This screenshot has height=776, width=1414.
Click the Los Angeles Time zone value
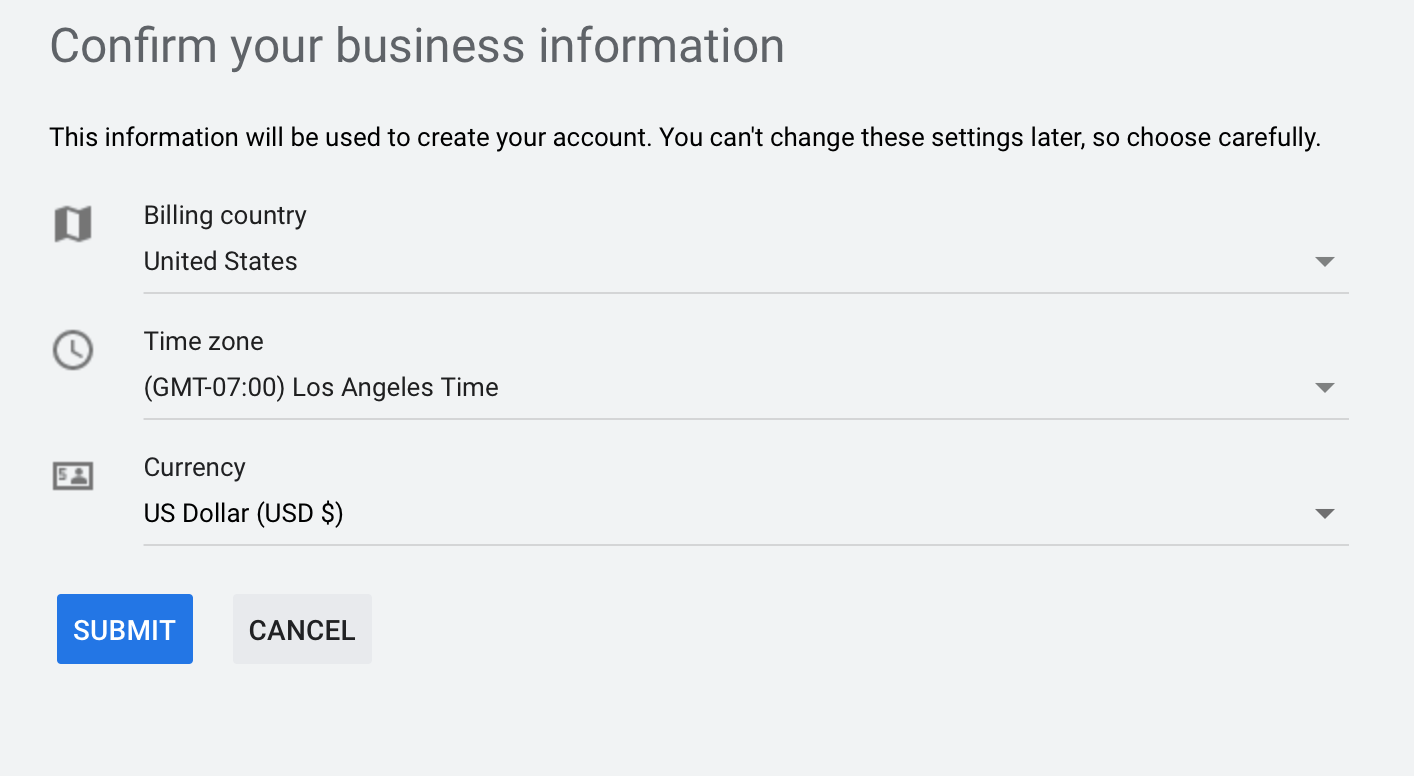pos(322,387)
